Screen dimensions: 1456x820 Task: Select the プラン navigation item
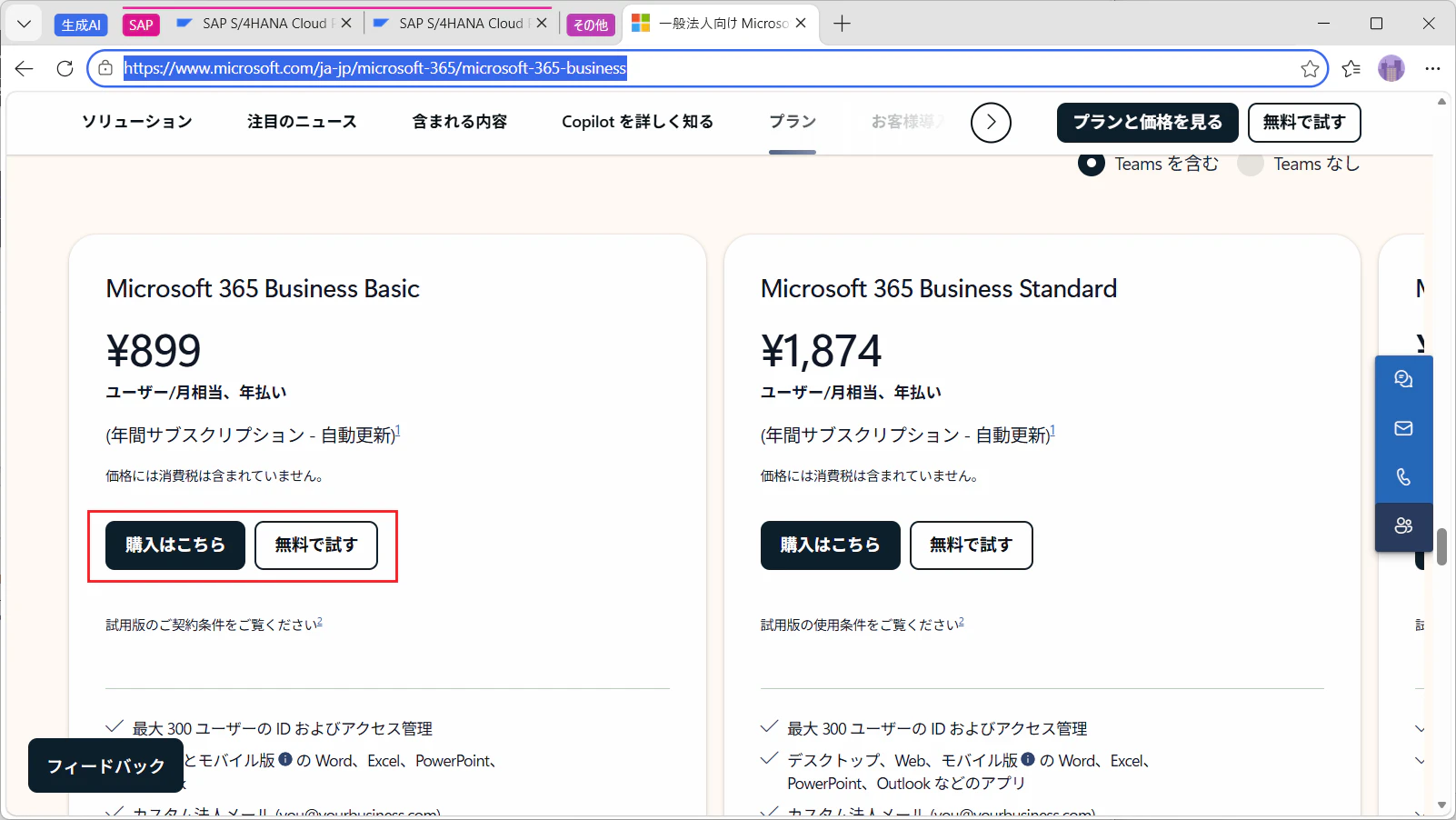[x=793, y=122]
